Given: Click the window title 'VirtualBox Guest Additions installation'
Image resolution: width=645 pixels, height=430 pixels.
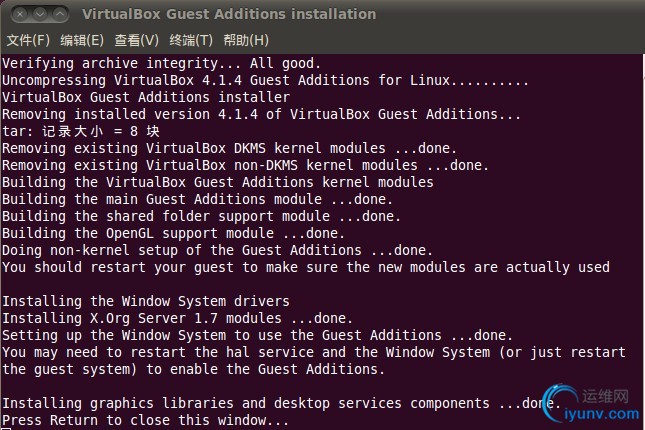Looking at the screenshot, I should pyautogui.click(x=228, y=14).
